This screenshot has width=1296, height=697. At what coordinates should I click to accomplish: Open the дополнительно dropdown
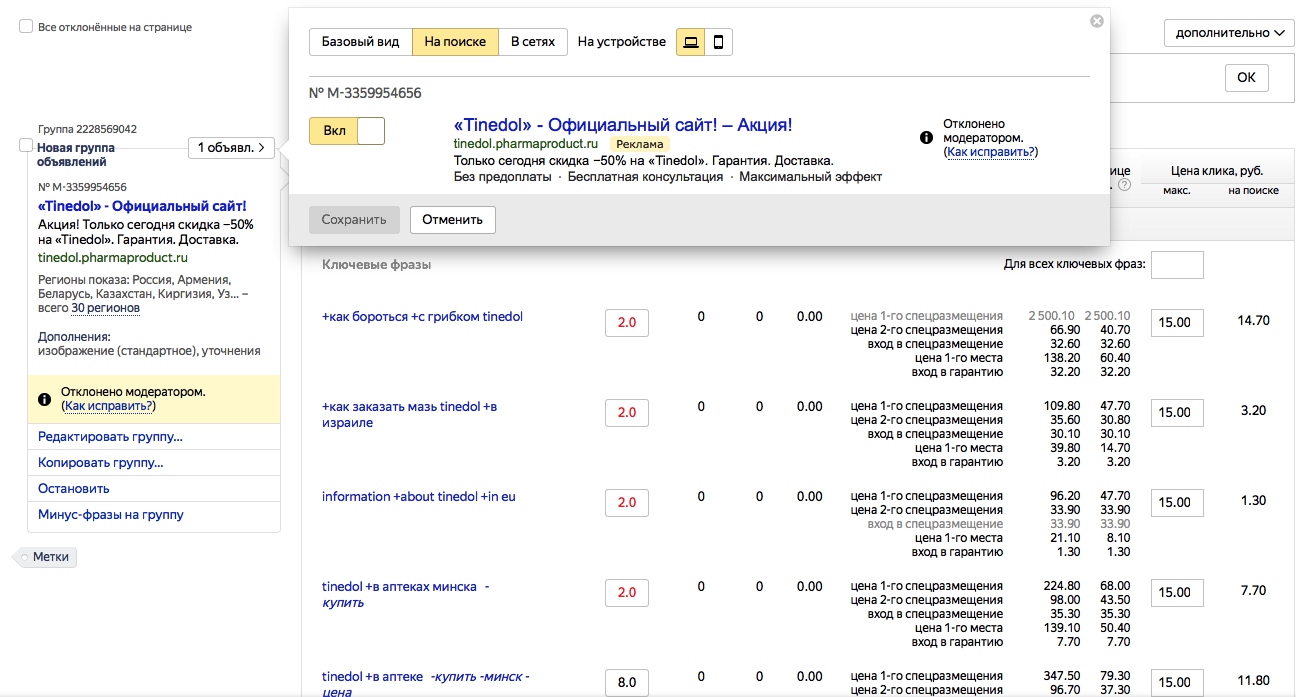1229,33
